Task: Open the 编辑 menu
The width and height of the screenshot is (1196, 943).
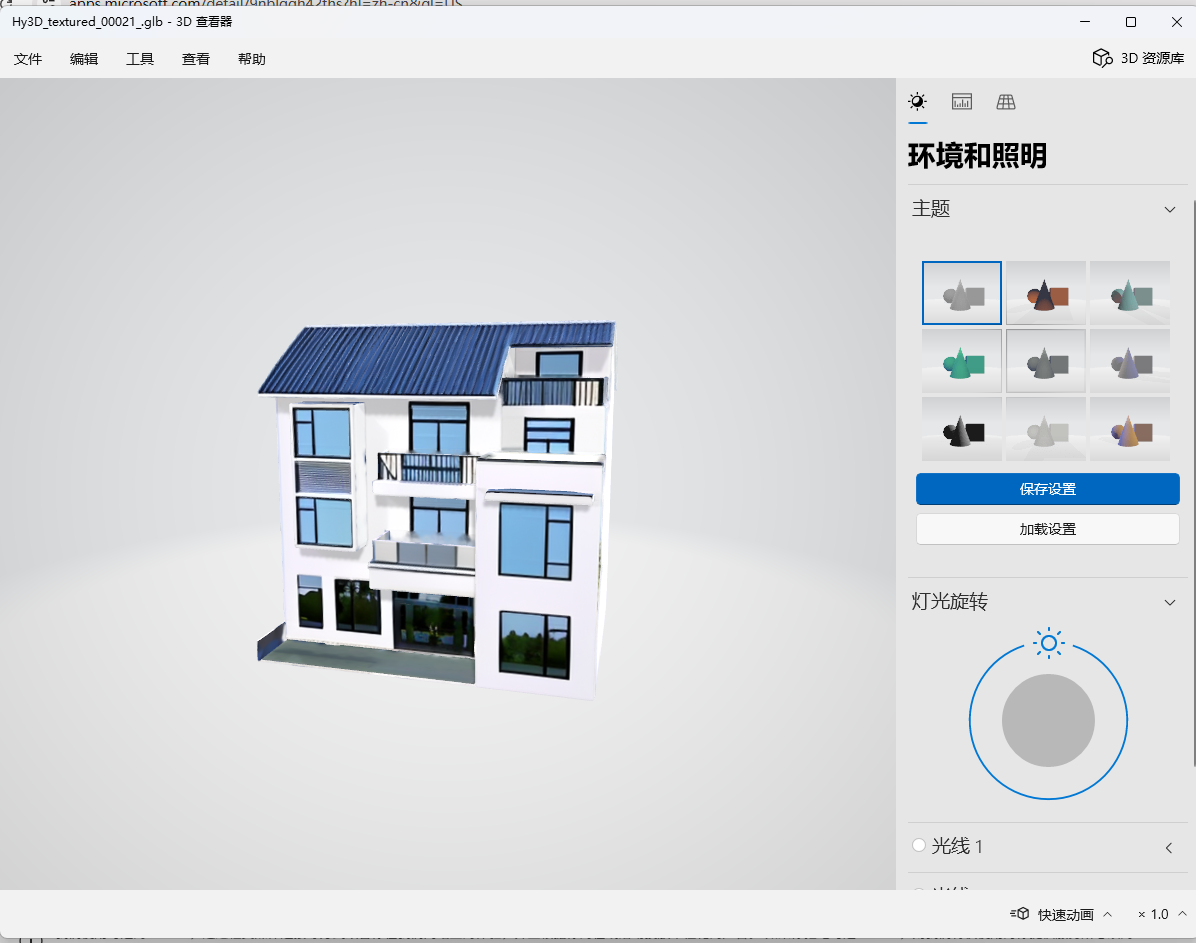Action: click(x=84, y=59)
